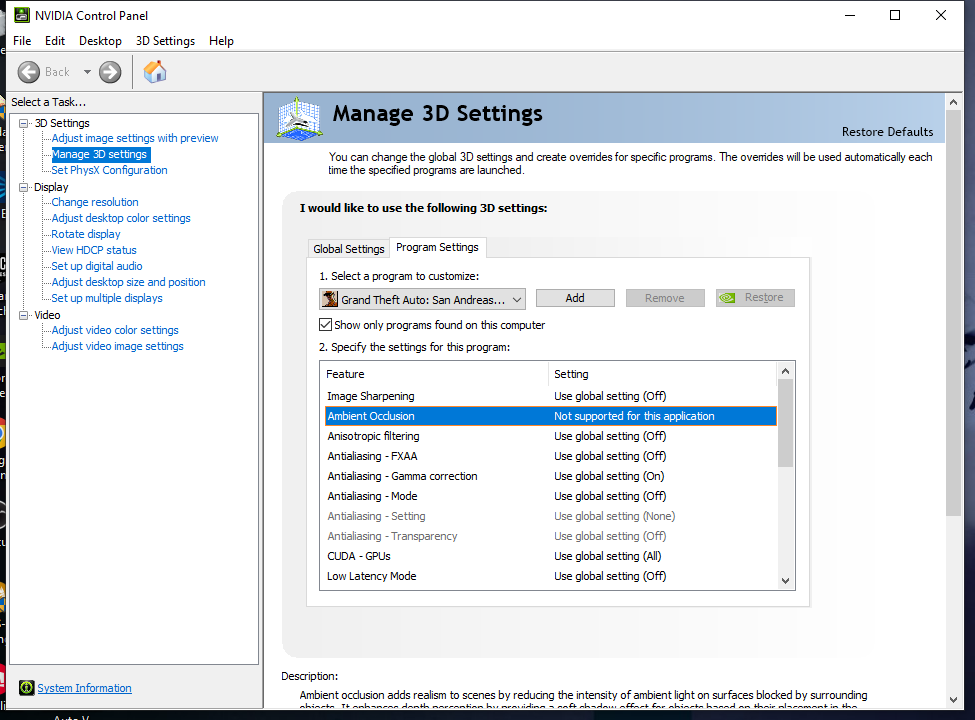Maximize the NVIDIA Control Panel window
The width and height of the screenshot is (975, 720).
[x=895, y=15]
